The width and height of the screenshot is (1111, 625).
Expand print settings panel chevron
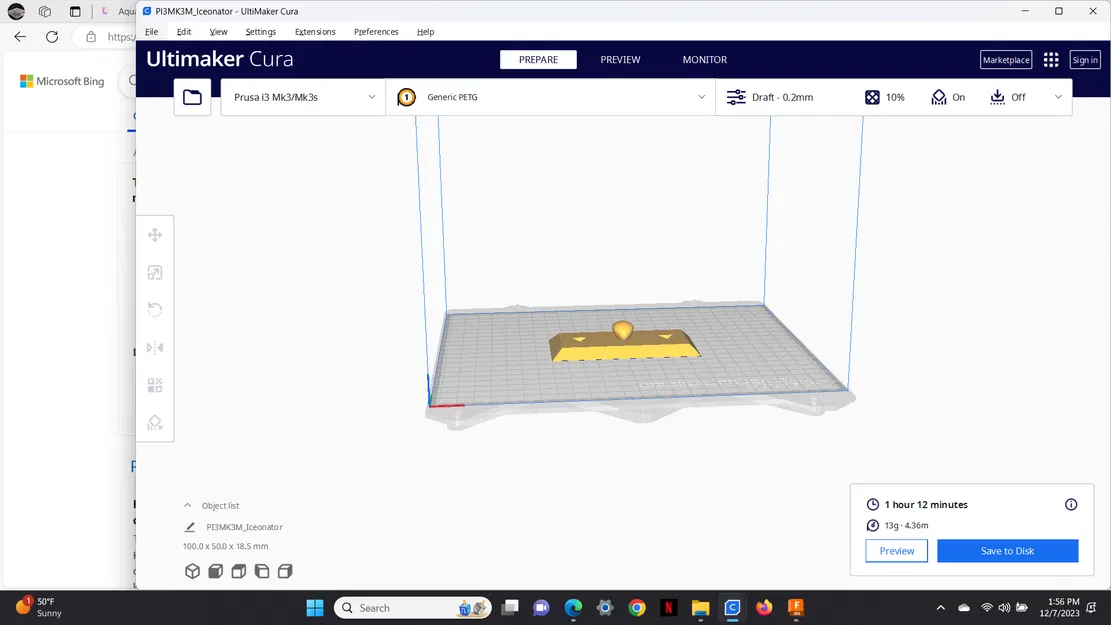1059,97
